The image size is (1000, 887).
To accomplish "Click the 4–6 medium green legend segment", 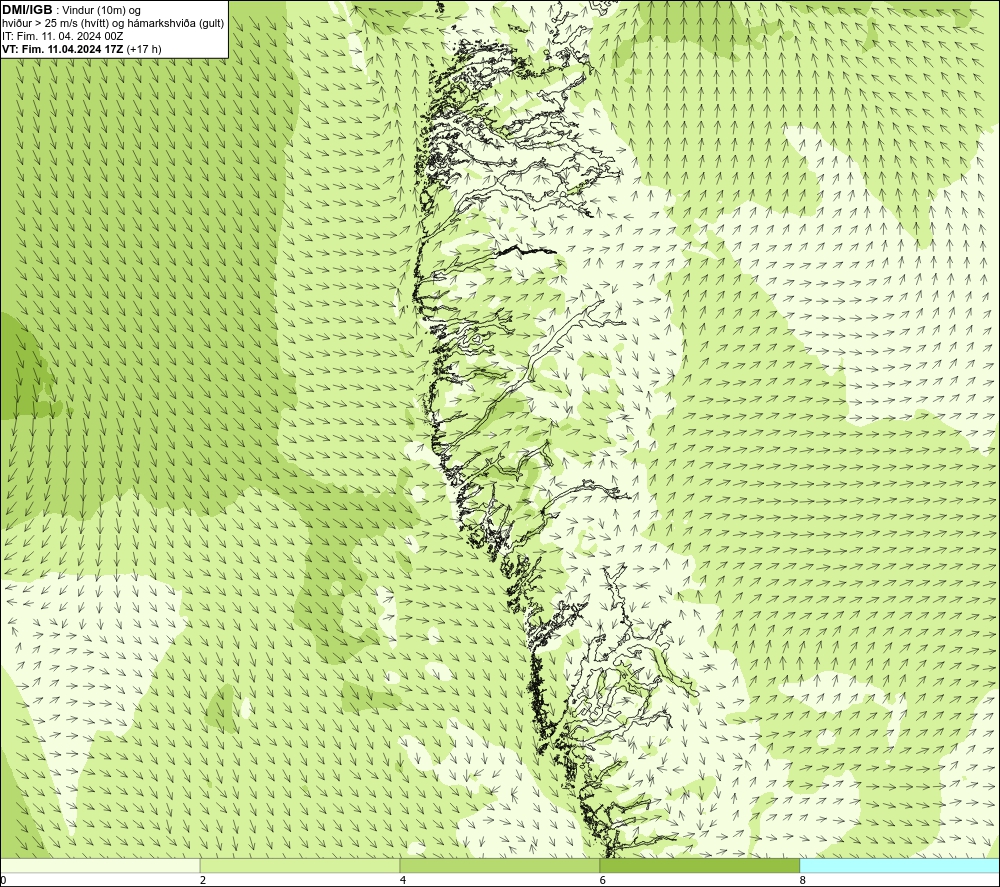I will [499, 865].
